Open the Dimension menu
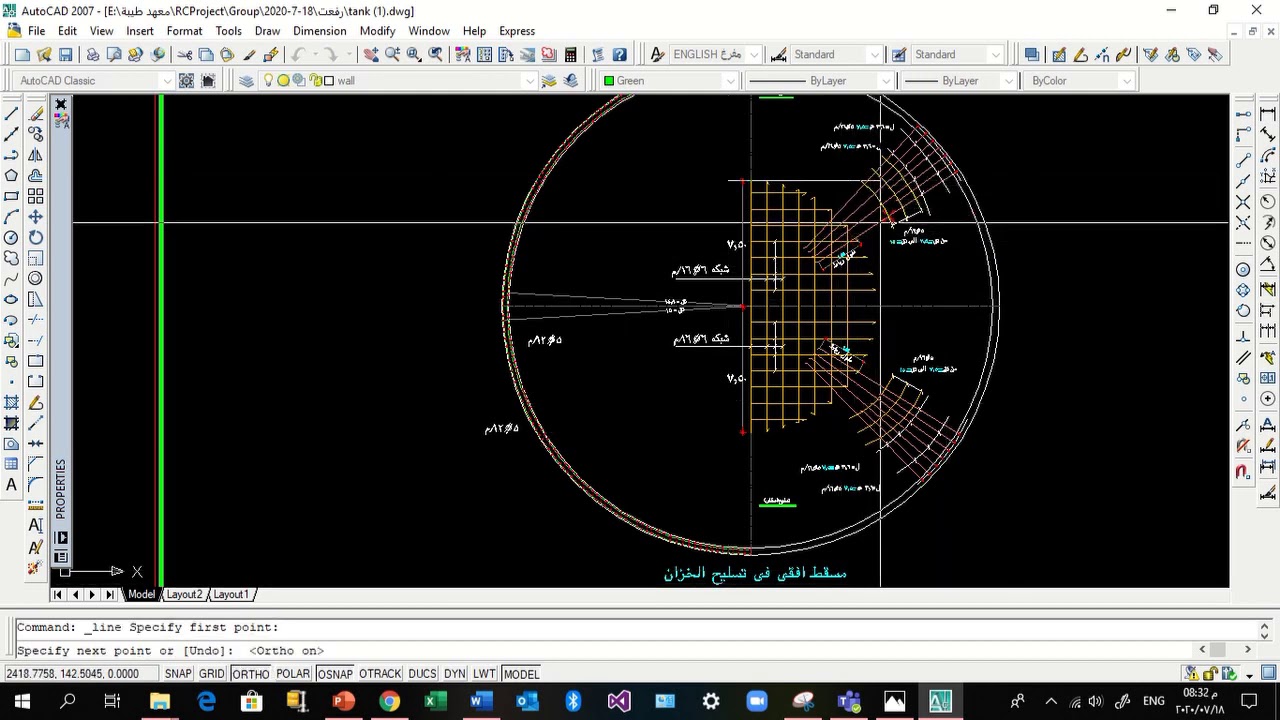The image size is (1280, 720). coord(319,31)
